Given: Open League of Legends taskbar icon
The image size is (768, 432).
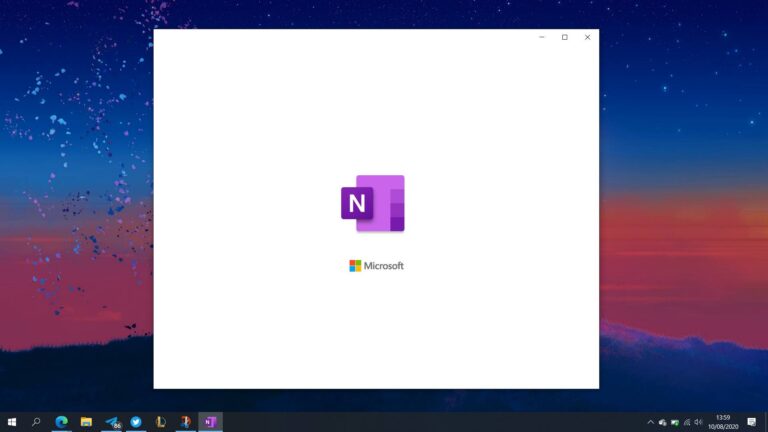Looking at the screenshot, I should (x=161, y=422).
